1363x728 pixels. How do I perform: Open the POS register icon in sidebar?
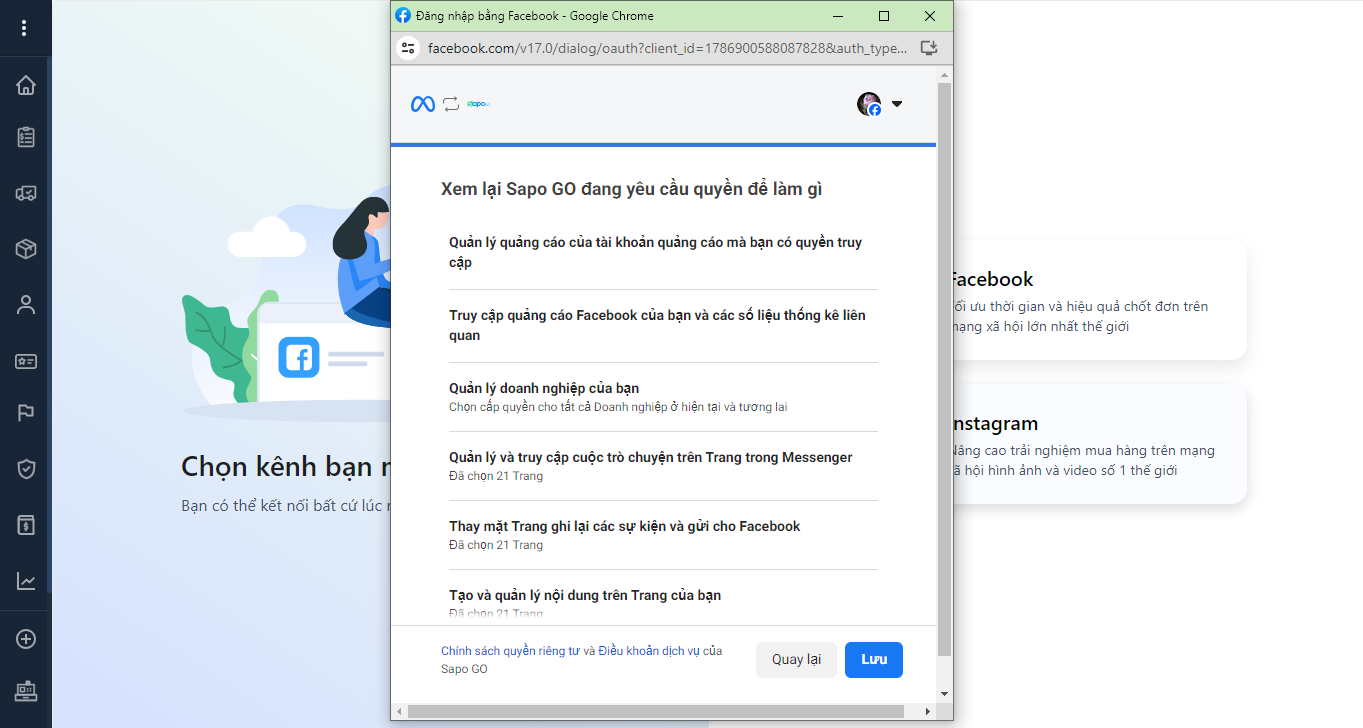[x=26, y=690]
